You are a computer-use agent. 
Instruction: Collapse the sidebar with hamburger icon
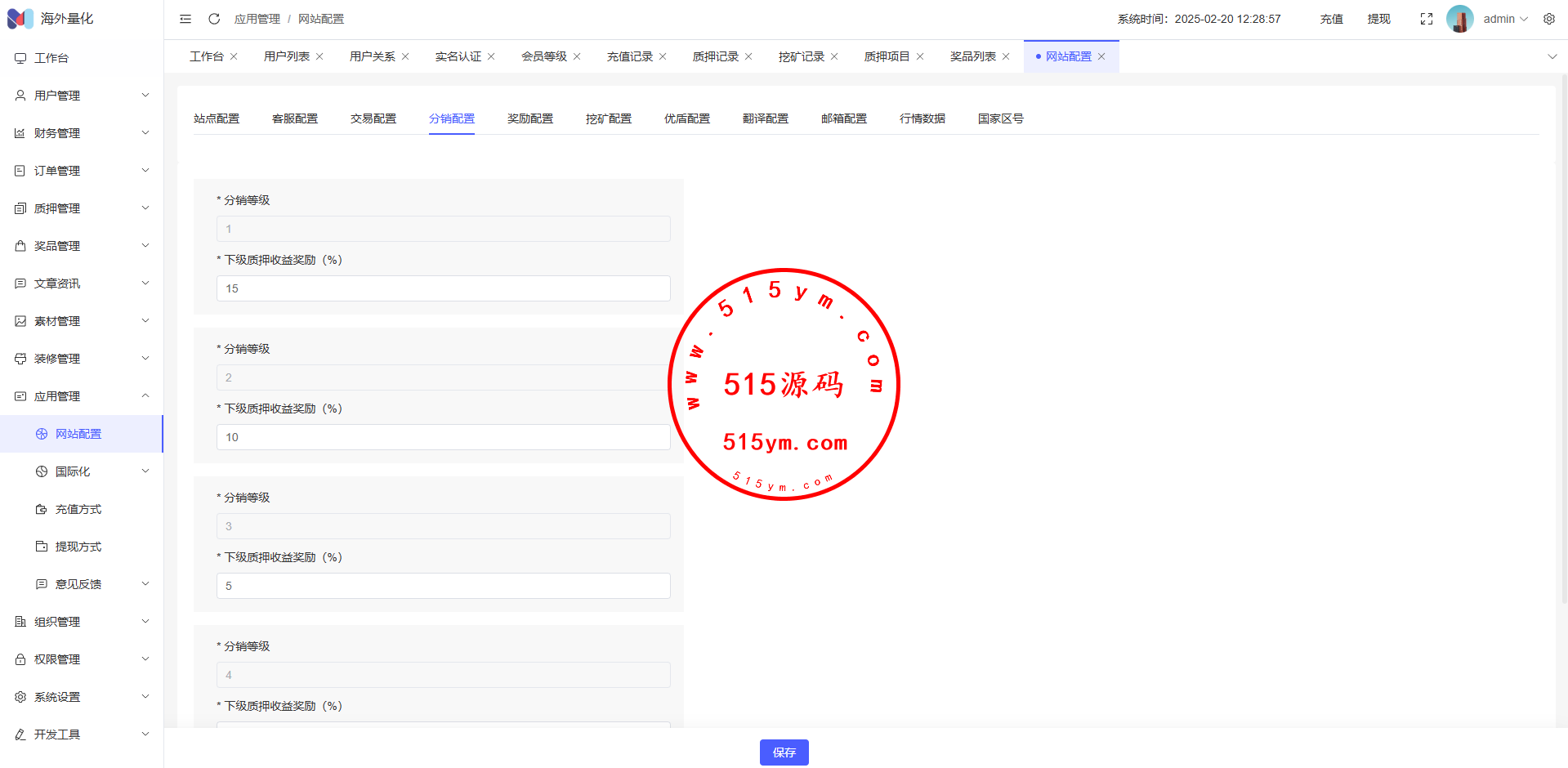coord(185,19)
